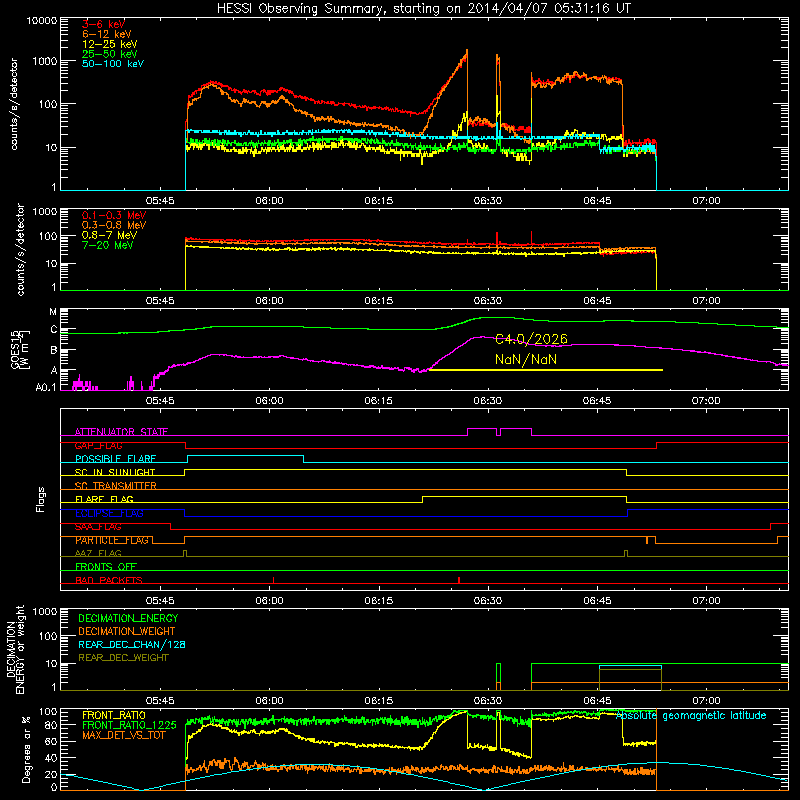Pick the 50-100 keV legend label

[113, 64]
